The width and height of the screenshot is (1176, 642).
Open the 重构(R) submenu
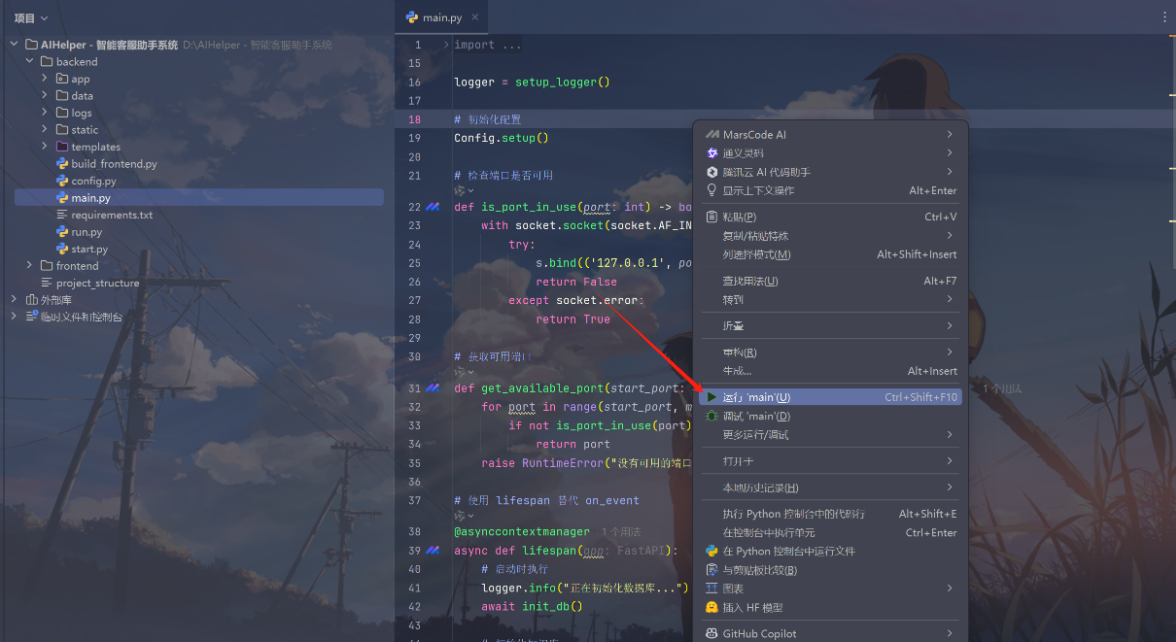831,352
